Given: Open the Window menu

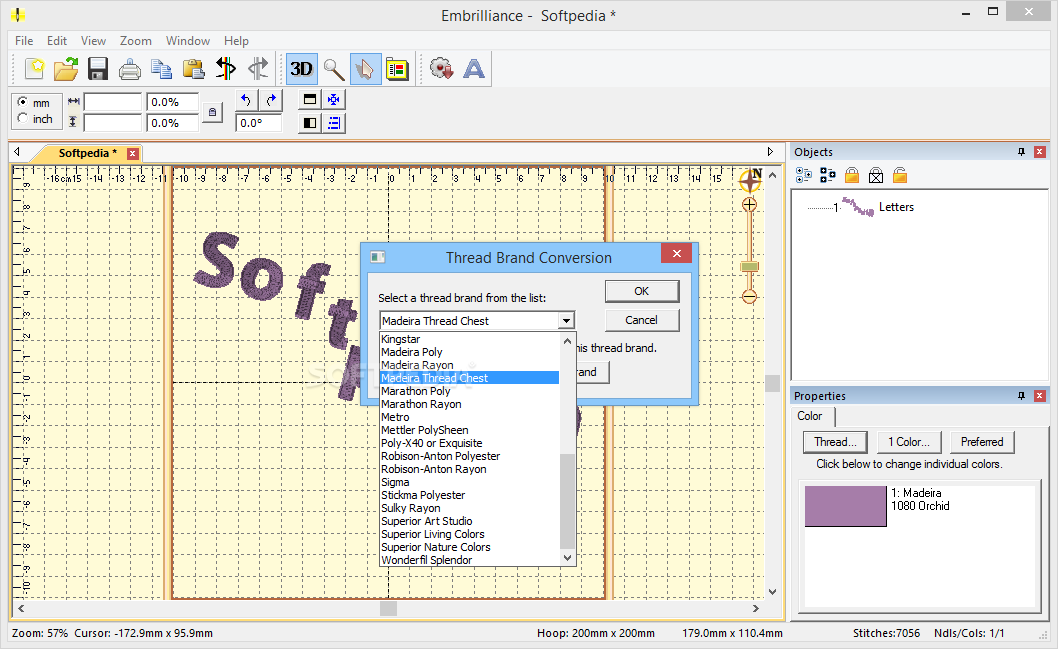Looking at the screenshot, I should [188, 41].
